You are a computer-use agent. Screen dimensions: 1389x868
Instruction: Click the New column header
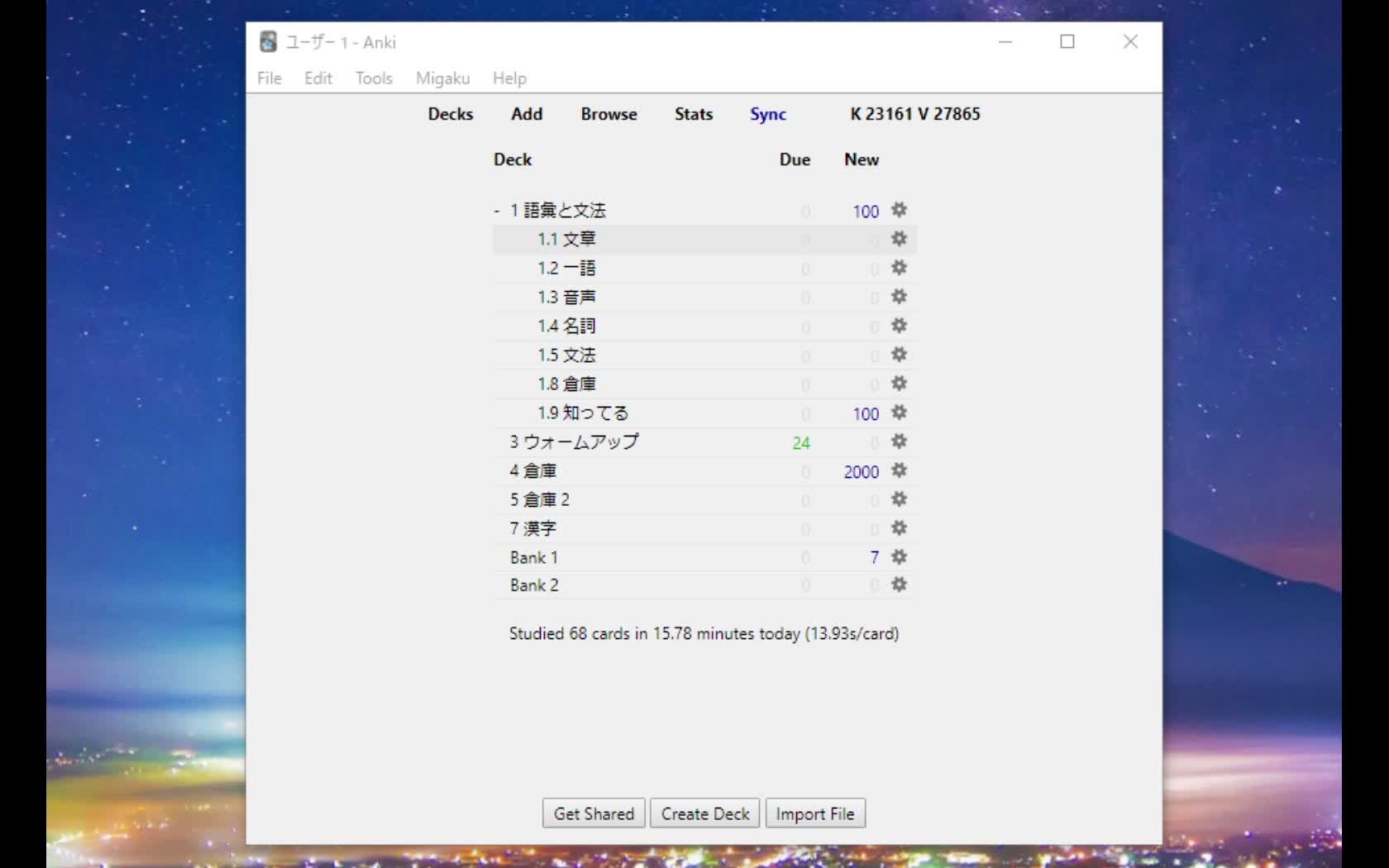[x=862, y=160]
